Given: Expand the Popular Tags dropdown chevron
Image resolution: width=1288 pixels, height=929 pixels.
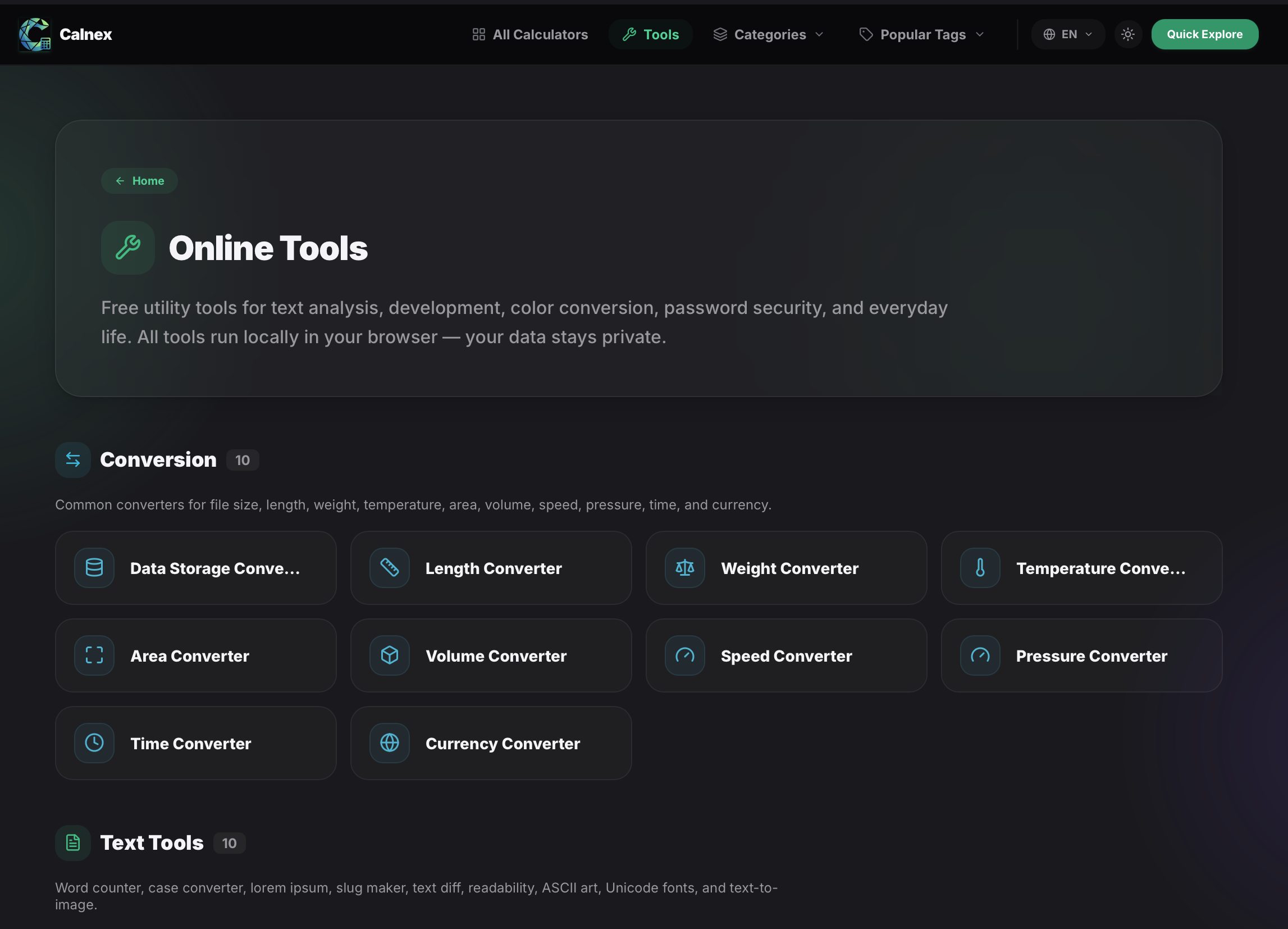Looking at the screenshot, I should (x=980, y=35).
